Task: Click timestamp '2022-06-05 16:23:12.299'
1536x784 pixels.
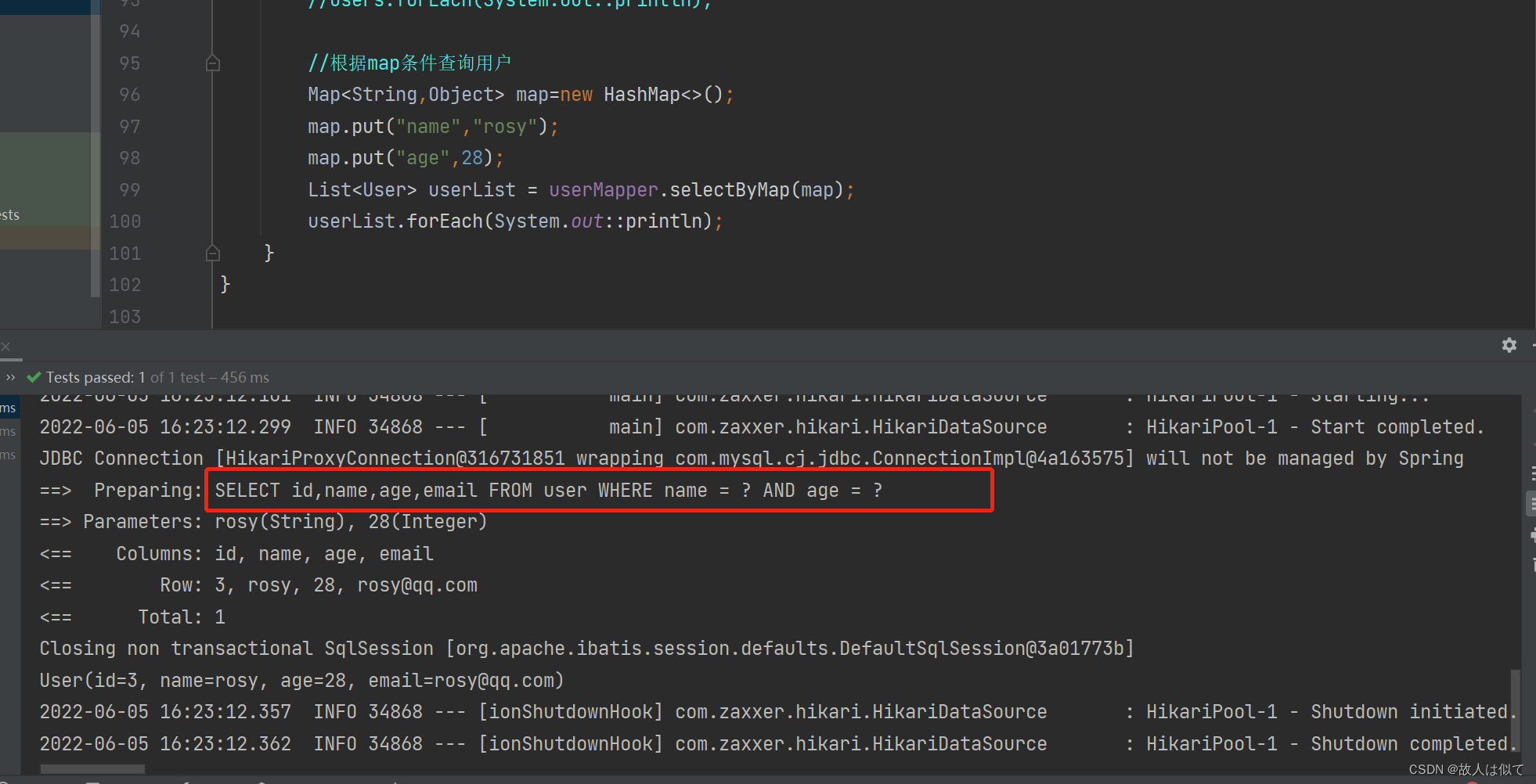Action: pyautogui.click(x=165, y=427)
